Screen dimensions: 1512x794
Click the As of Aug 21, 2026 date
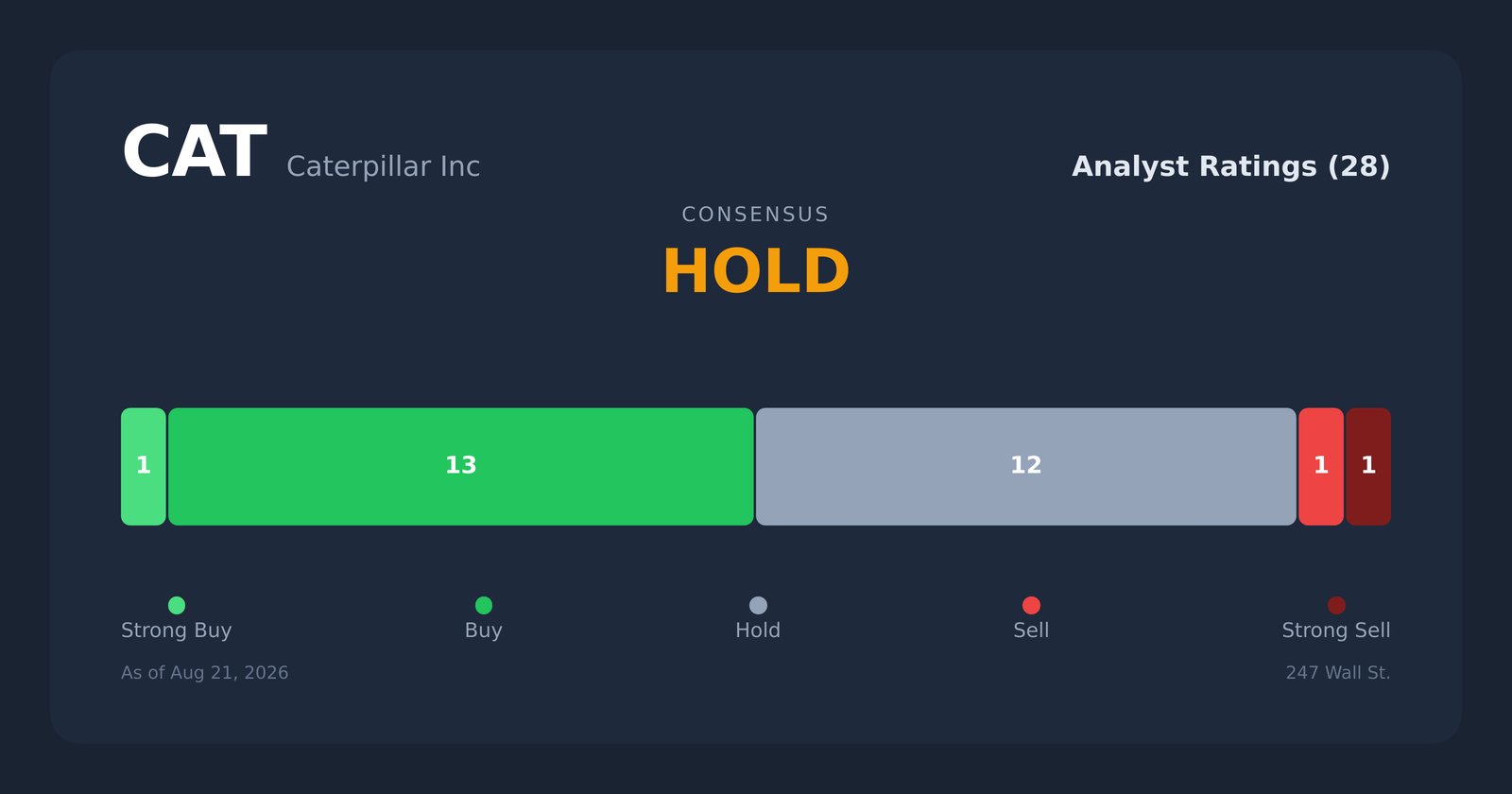point(205,673)
